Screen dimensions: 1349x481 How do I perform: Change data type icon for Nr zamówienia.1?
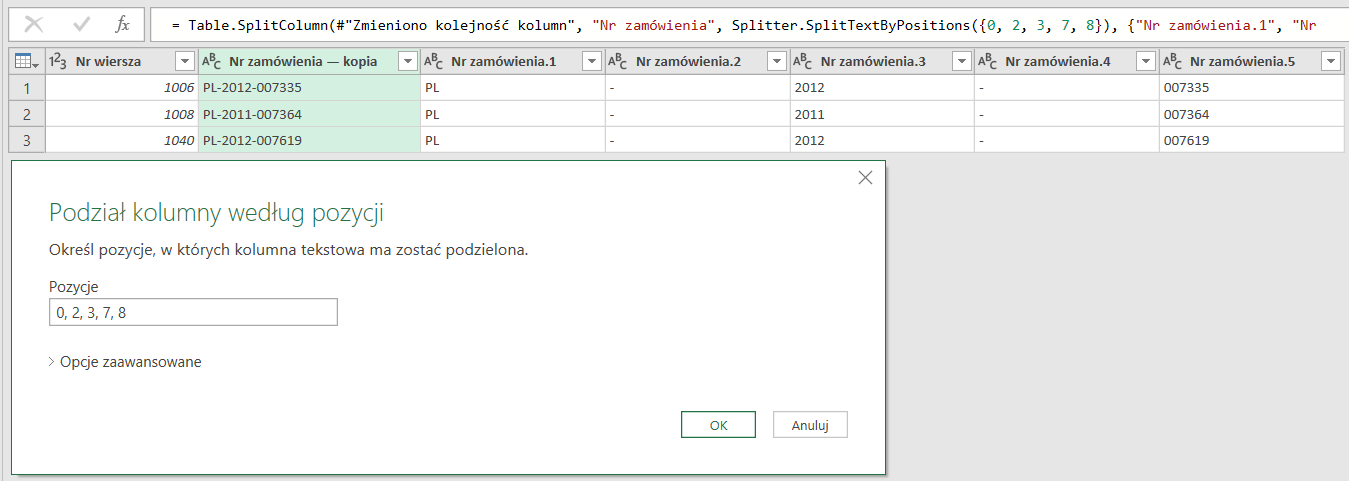point(434,62)
